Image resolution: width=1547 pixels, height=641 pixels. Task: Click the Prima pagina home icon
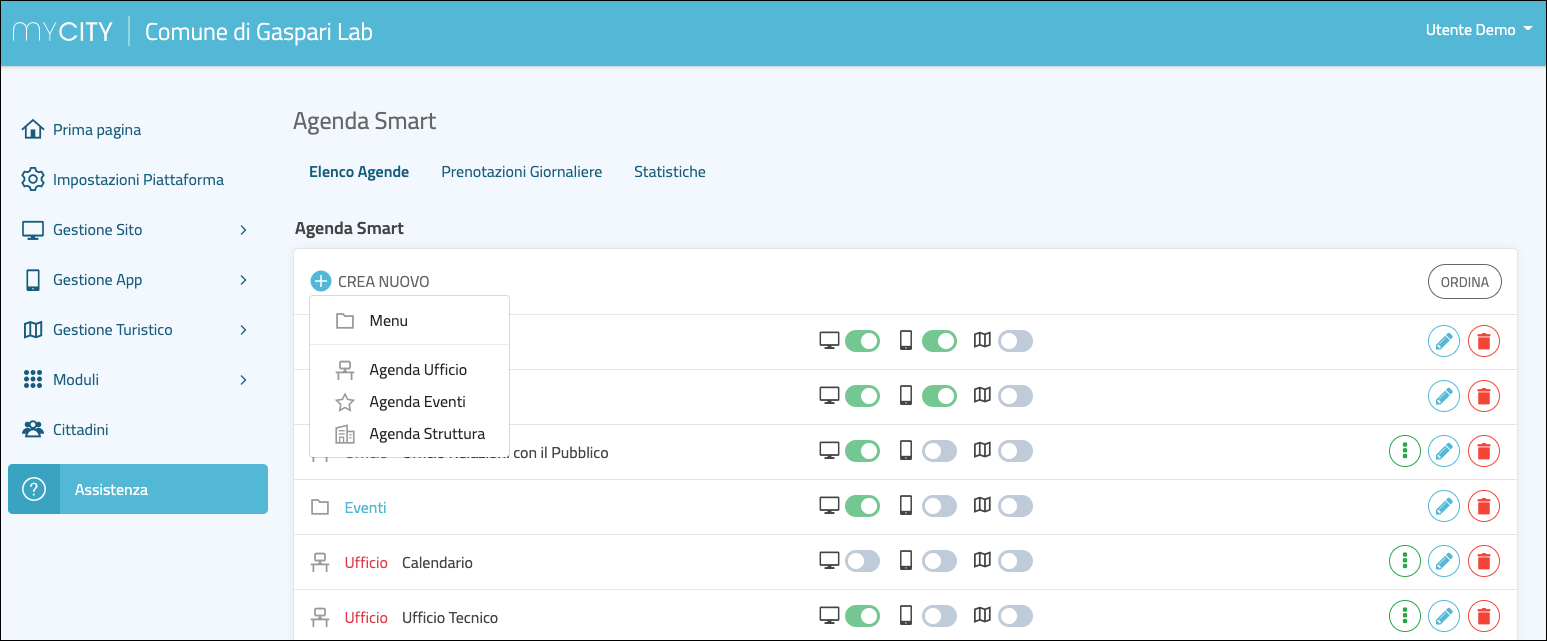click(x=33, y=130)
